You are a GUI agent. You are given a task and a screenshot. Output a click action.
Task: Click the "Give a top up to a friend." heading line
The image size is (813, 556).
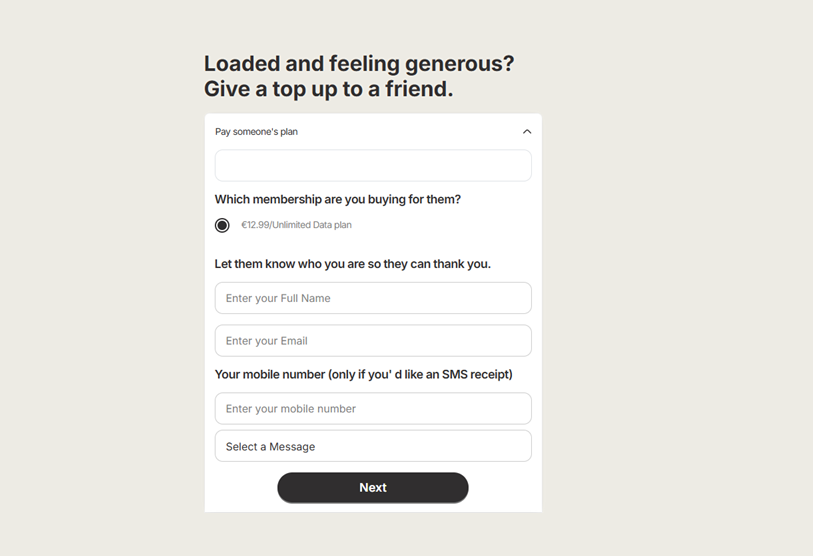pos(328,89)
